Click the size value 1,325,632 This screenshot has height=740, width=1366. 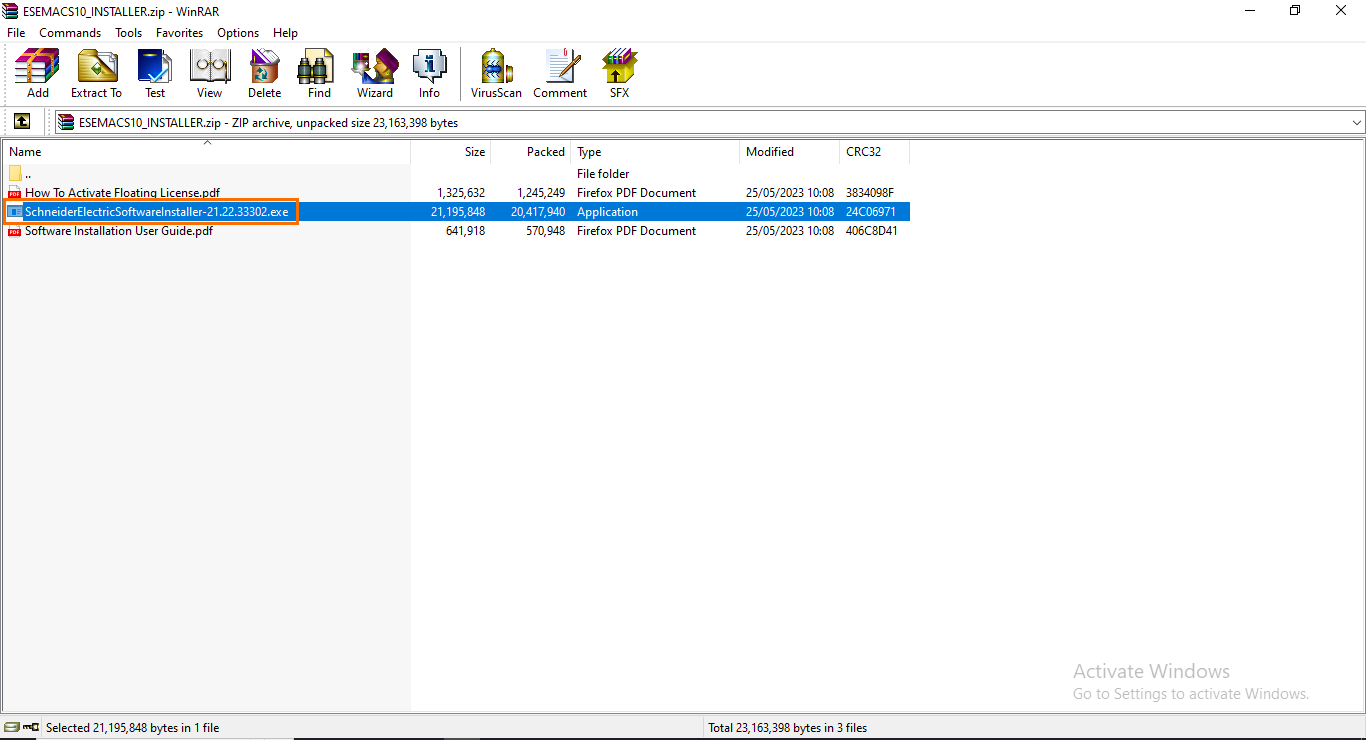[x=461, y=193]
